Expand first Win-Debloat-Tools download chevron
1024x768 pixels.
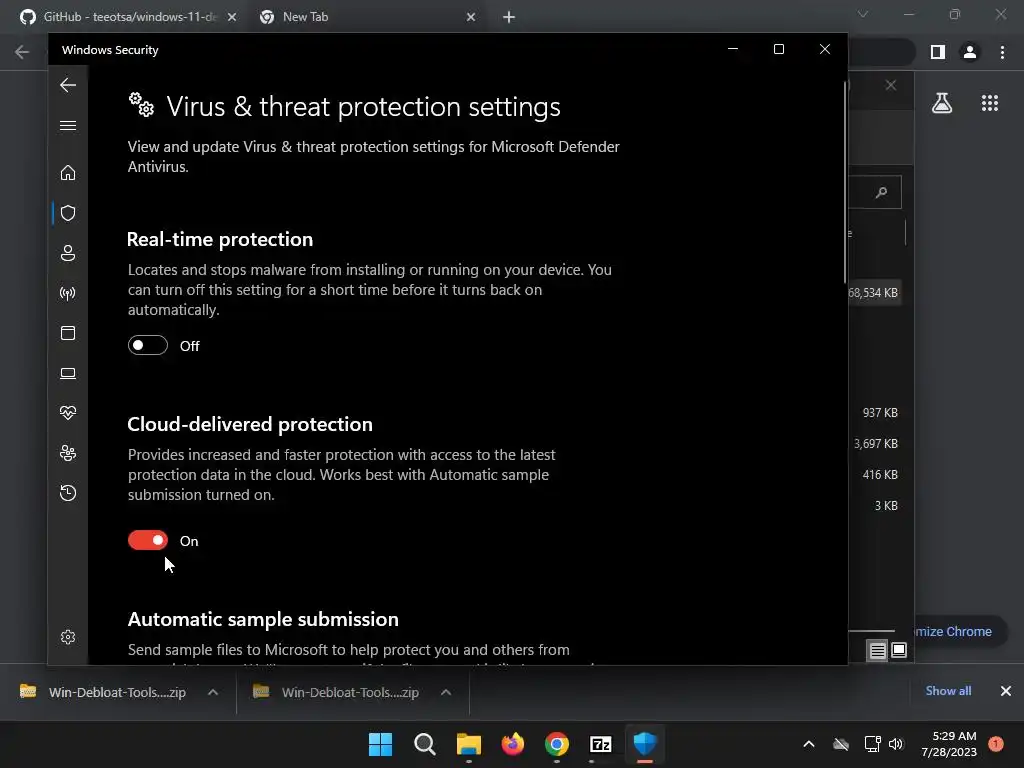pos(213,692)
